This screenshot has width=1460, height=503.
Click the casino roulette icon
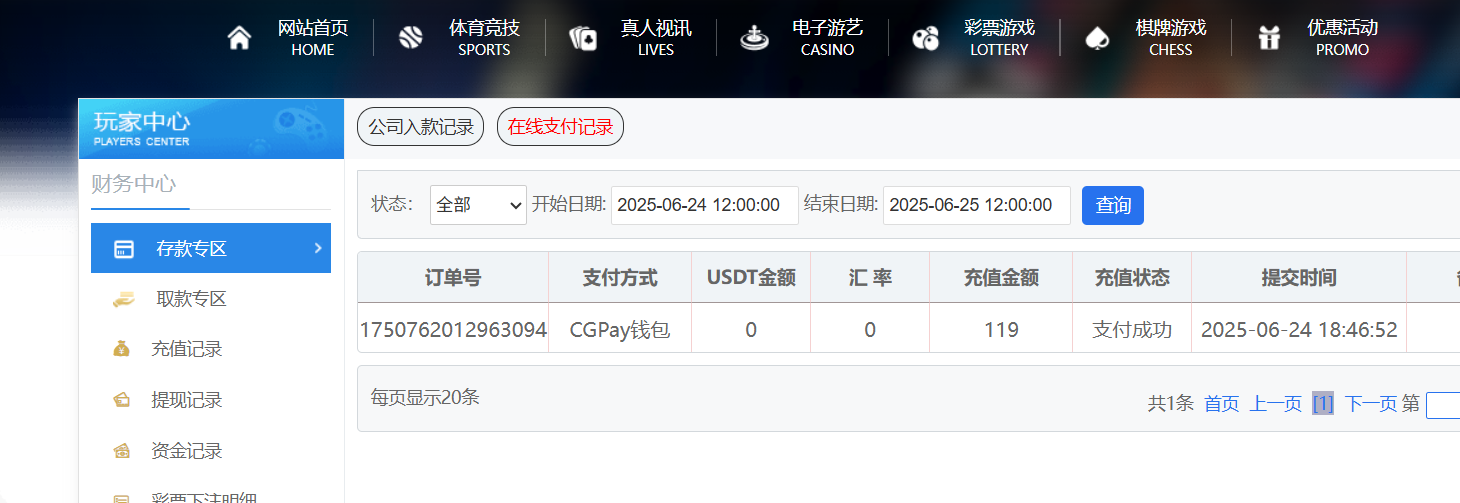pos(754,38)
